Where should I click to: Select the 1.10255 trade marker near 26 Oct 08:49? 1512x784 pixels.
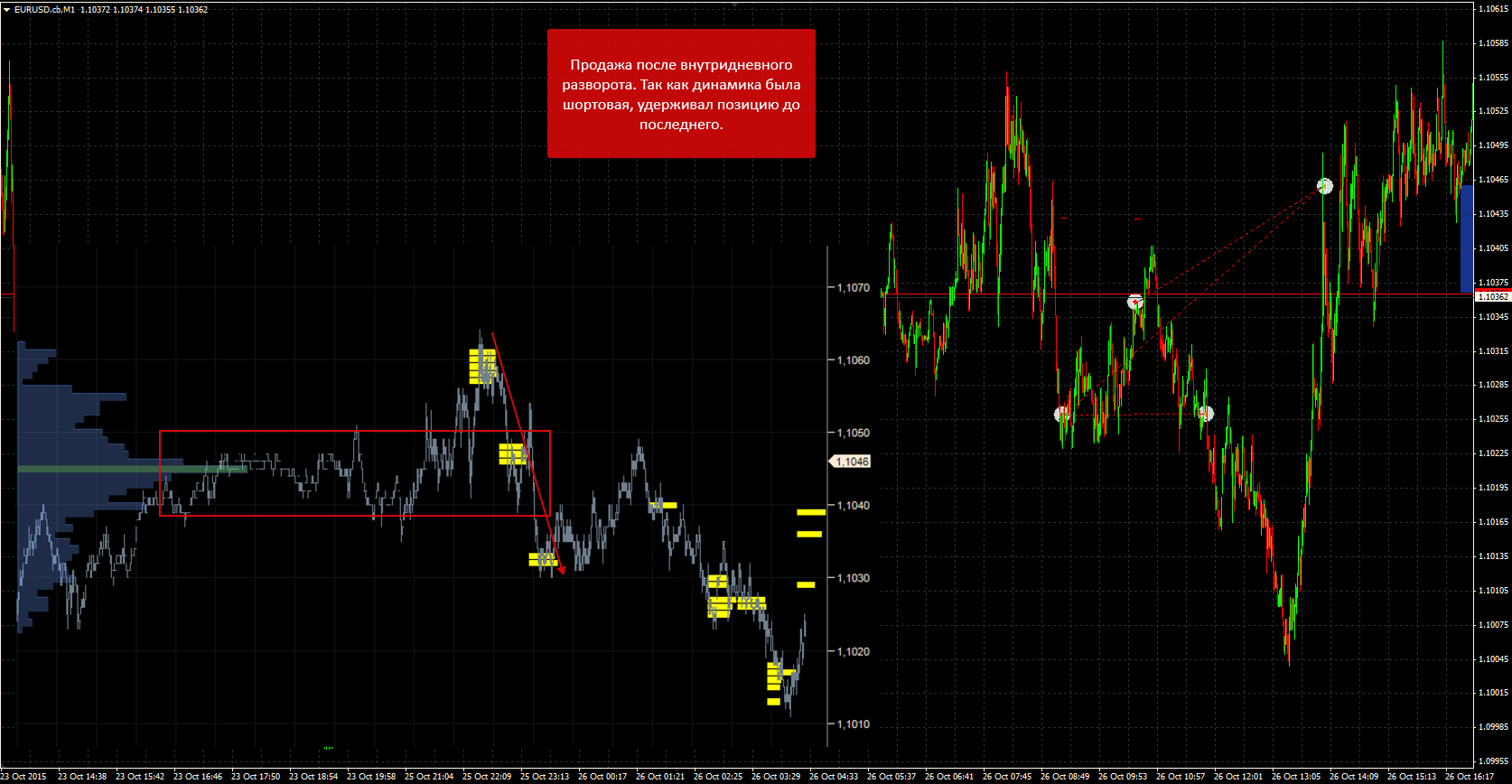(x=1062, y=414)
